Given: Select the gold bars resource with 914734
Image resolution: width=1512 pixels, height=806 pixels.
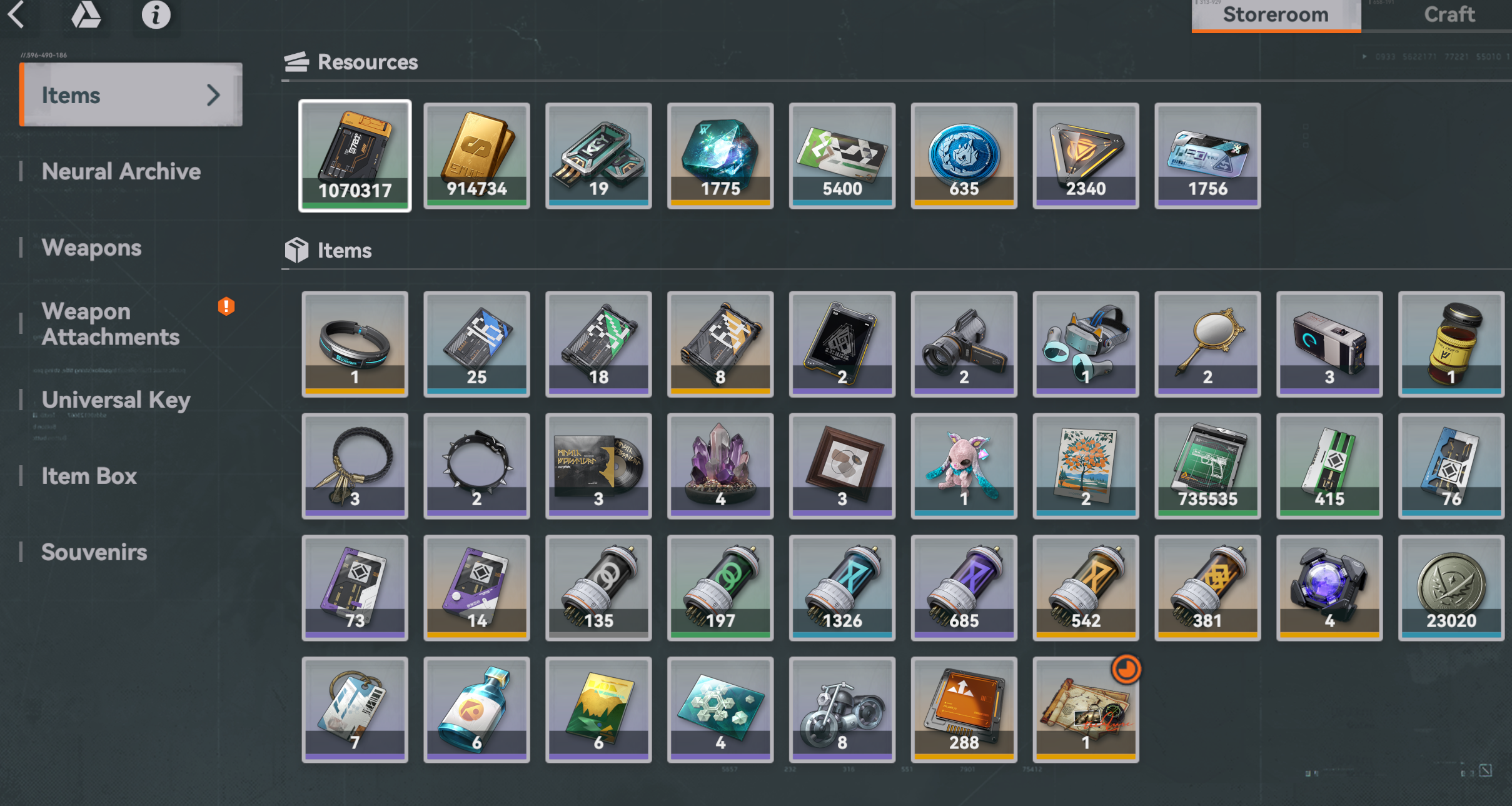Looking at the screenshot, I should pyautogui.click(x=476, y=156).
